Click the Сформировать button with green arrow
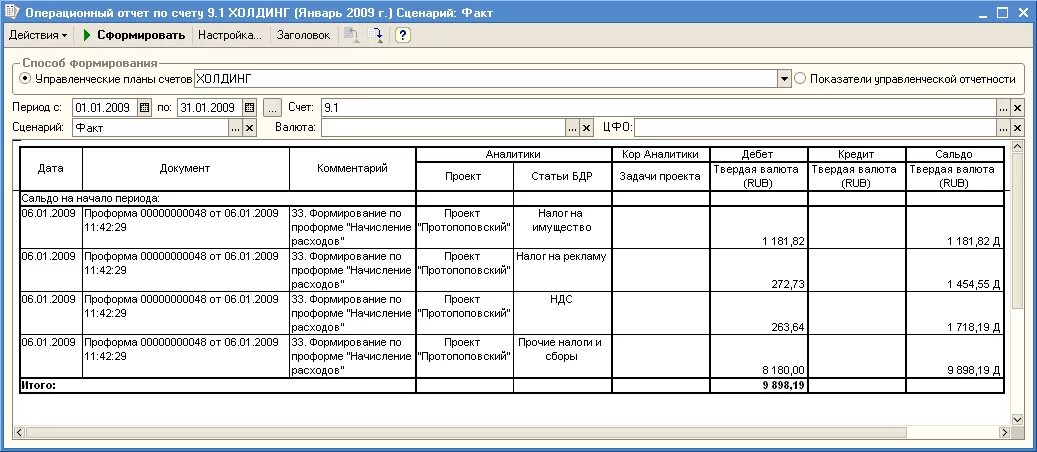The image size is (1037, 452). (134, 36)
